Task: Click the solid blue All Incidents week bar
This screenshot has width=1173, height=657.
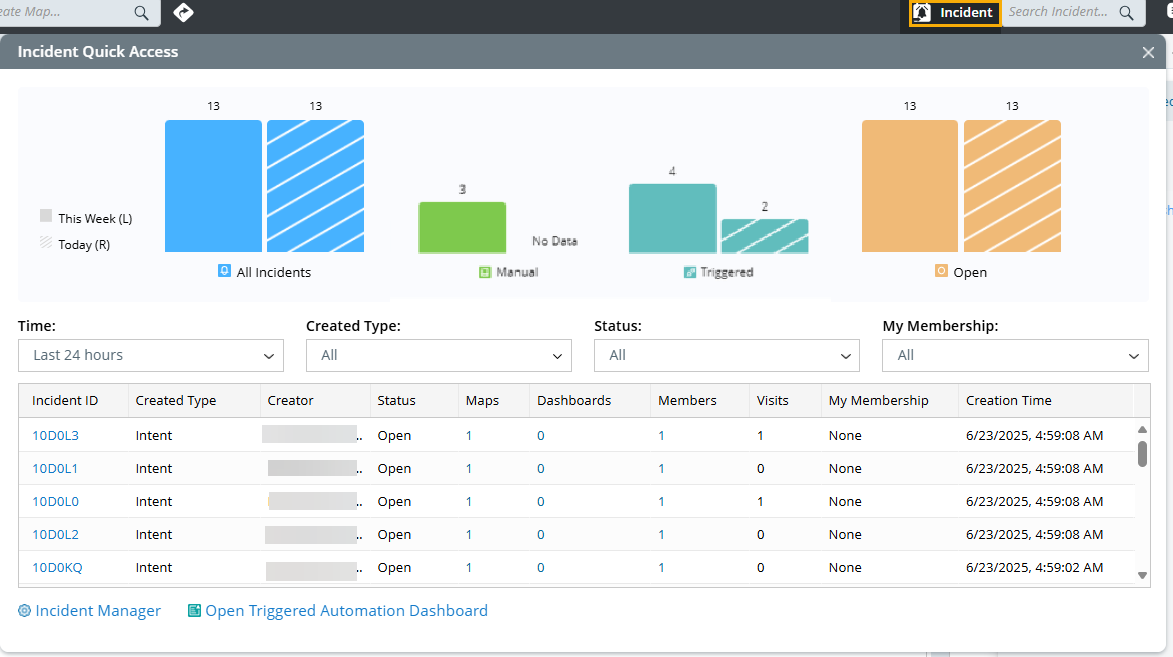Action: (213, 186)
